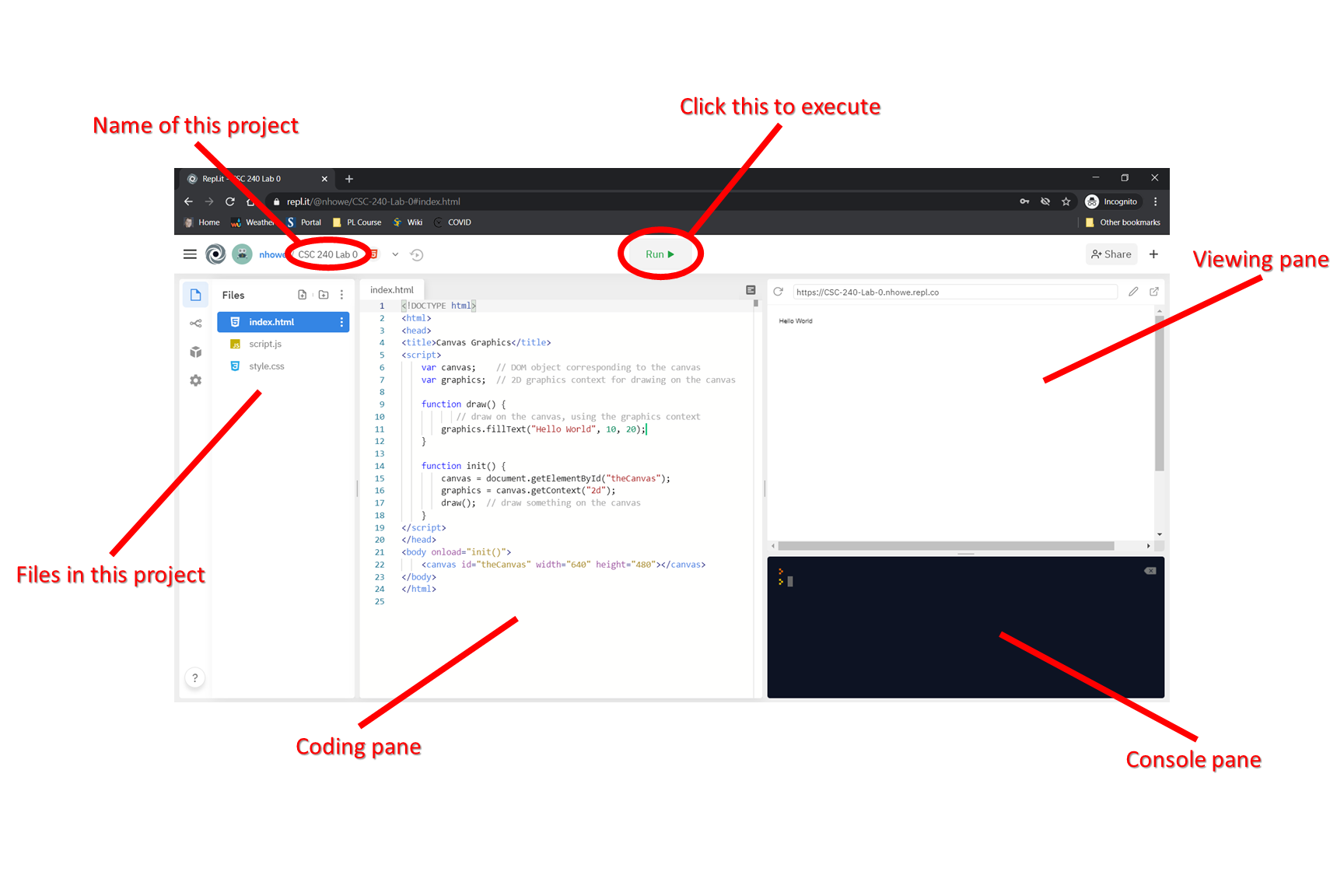Open the Packages cube icon in sidebar
Viewport: 1344px width, 896px height.
click(196, 352)
